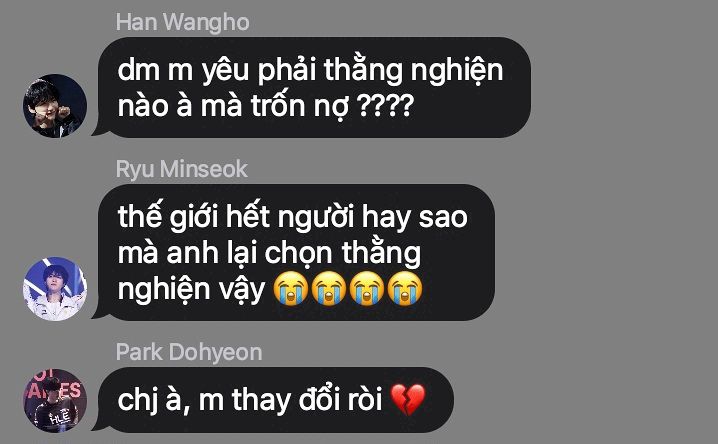Open Ryu Minseok's avatar photo
Image resolution: width=718 pixels, height=444 pixels.
[x=55, y=289]
